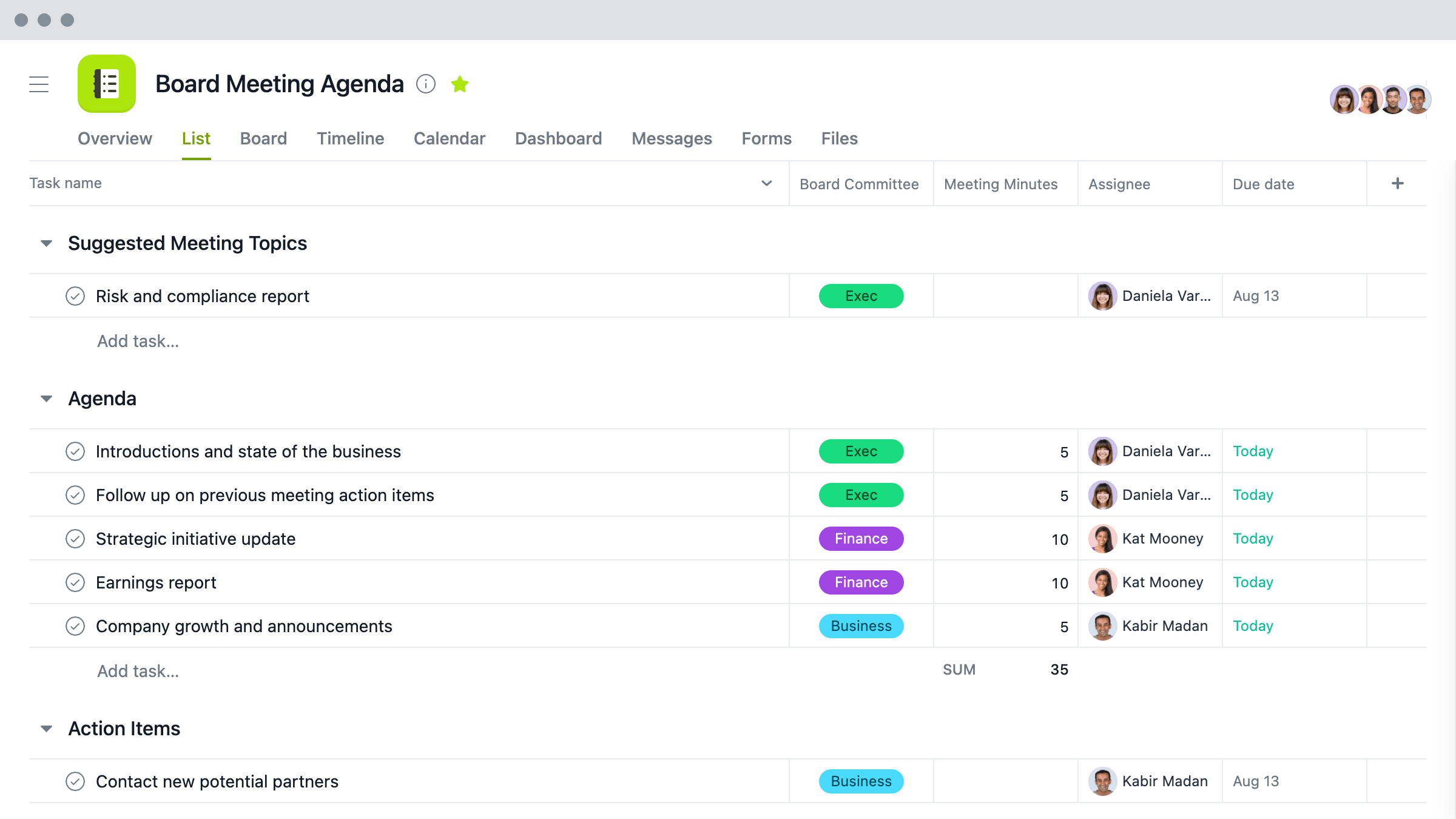Toggle the Risk and compliance report task complete
The width and height of the screenshot is (1456, 819).
point(75,296)
